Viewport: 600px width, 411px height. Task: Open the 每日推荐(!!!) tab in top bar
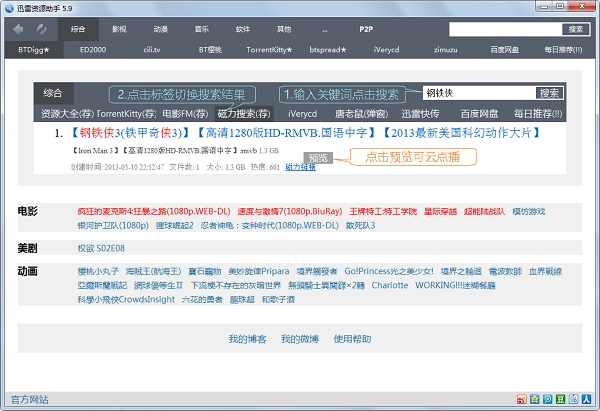(x=567, y=48)
